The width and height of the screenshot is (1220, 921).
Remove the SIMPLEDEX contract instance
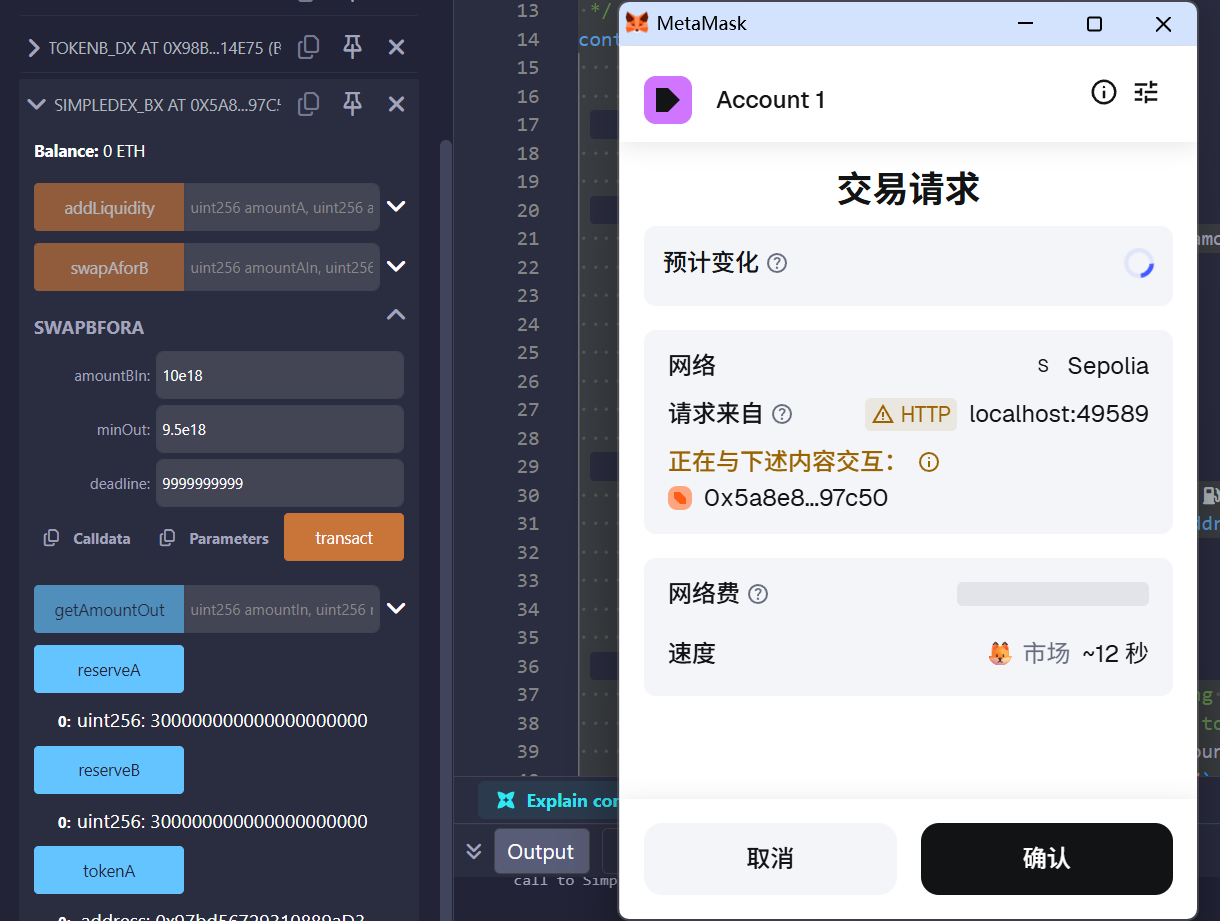pyautogui.click(x=396, y=104)
